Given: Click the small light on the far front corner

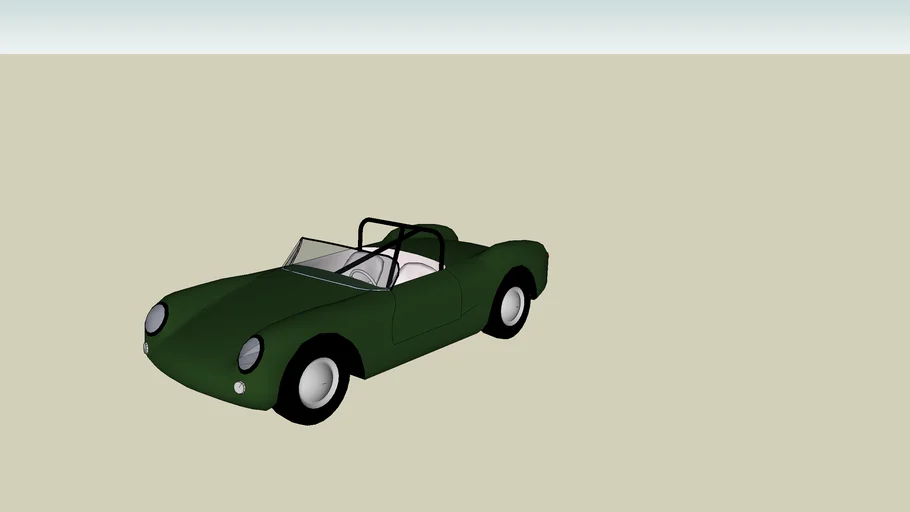Looking at the screenshot, I should click(x=146, y=348).
